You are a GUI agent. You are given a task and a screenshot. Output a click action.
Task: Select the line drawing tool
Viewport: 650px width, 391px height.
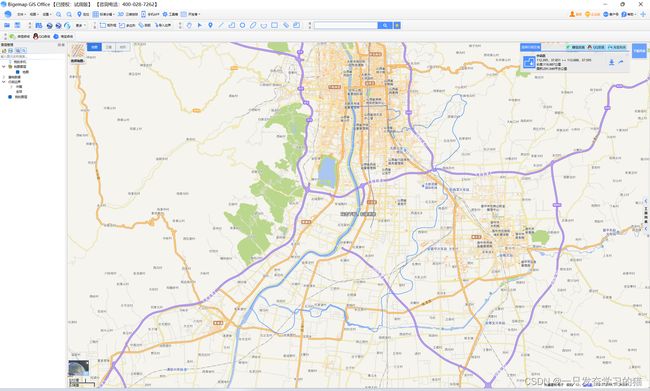221,25
